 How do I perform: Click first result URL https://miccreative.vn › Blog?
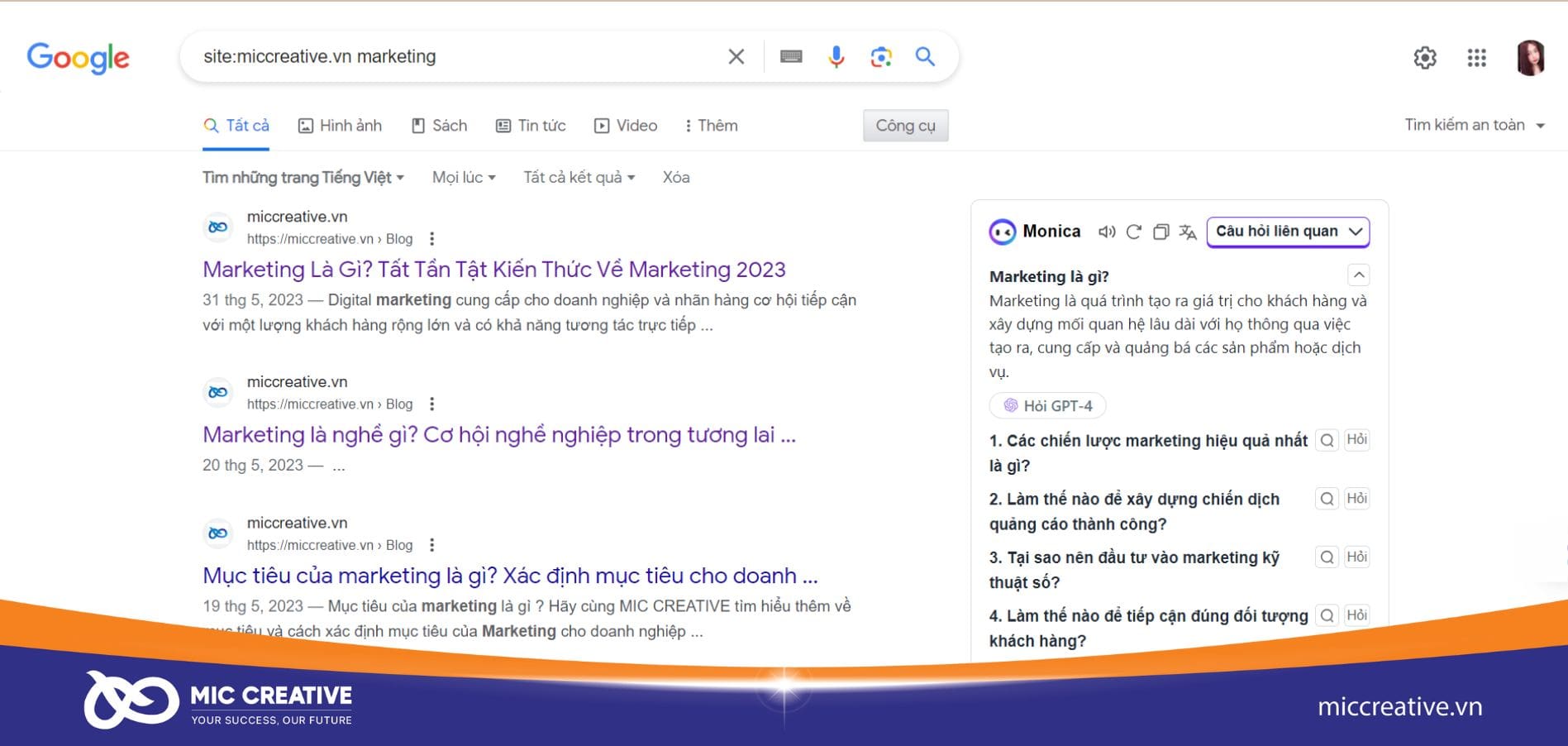[x=329, y=239]
